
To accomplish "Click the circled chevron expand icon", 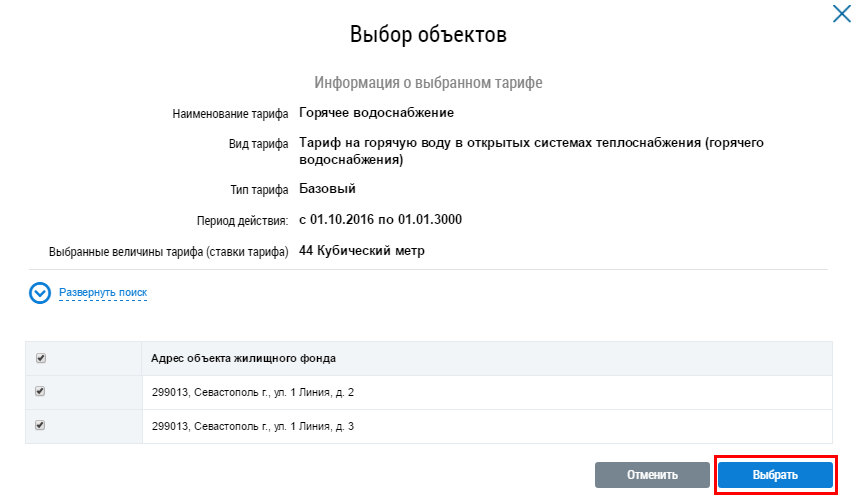I will click(x=40, y=293).
